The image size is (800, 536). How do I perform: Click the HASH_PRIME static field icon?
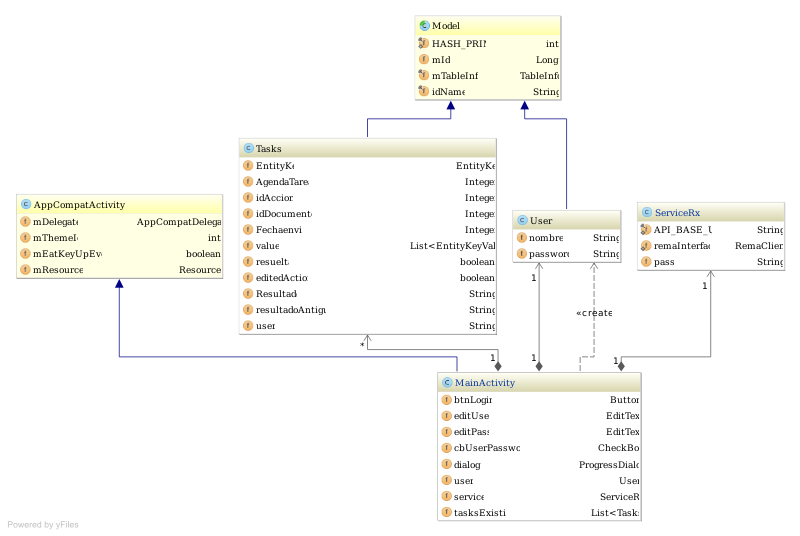coord(423,44)
